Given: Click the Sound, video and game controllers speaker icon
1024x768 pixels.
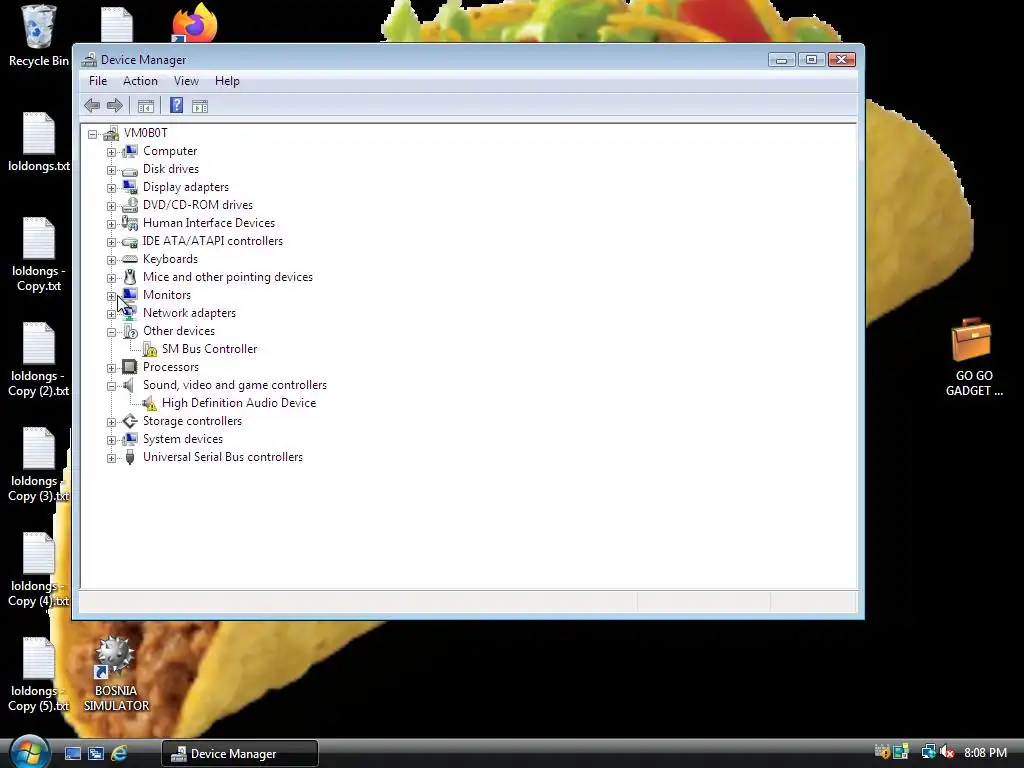Looking at the screenshot, I should (x=129, y=385).
